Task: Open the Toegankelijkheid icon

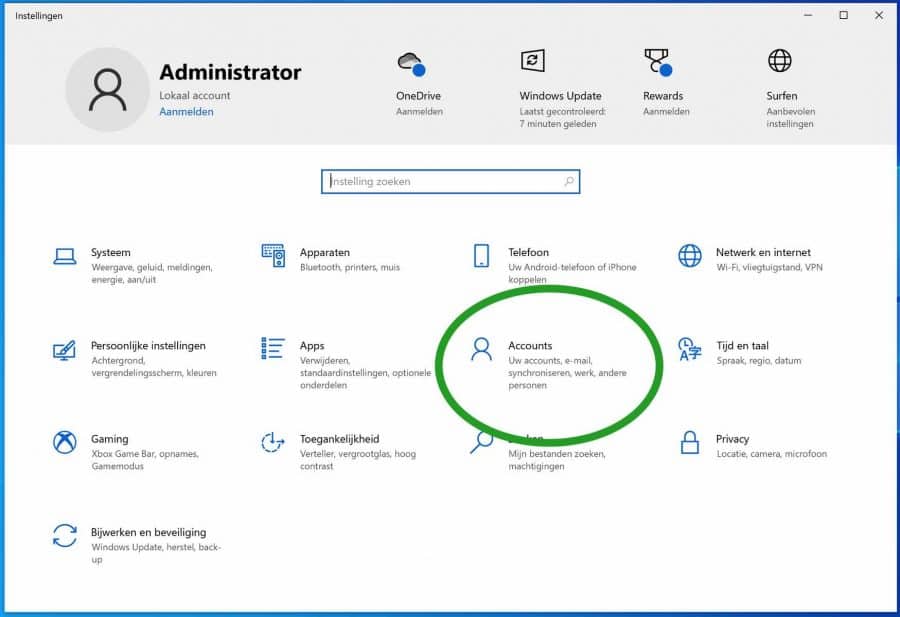Action: pos(273,443)
